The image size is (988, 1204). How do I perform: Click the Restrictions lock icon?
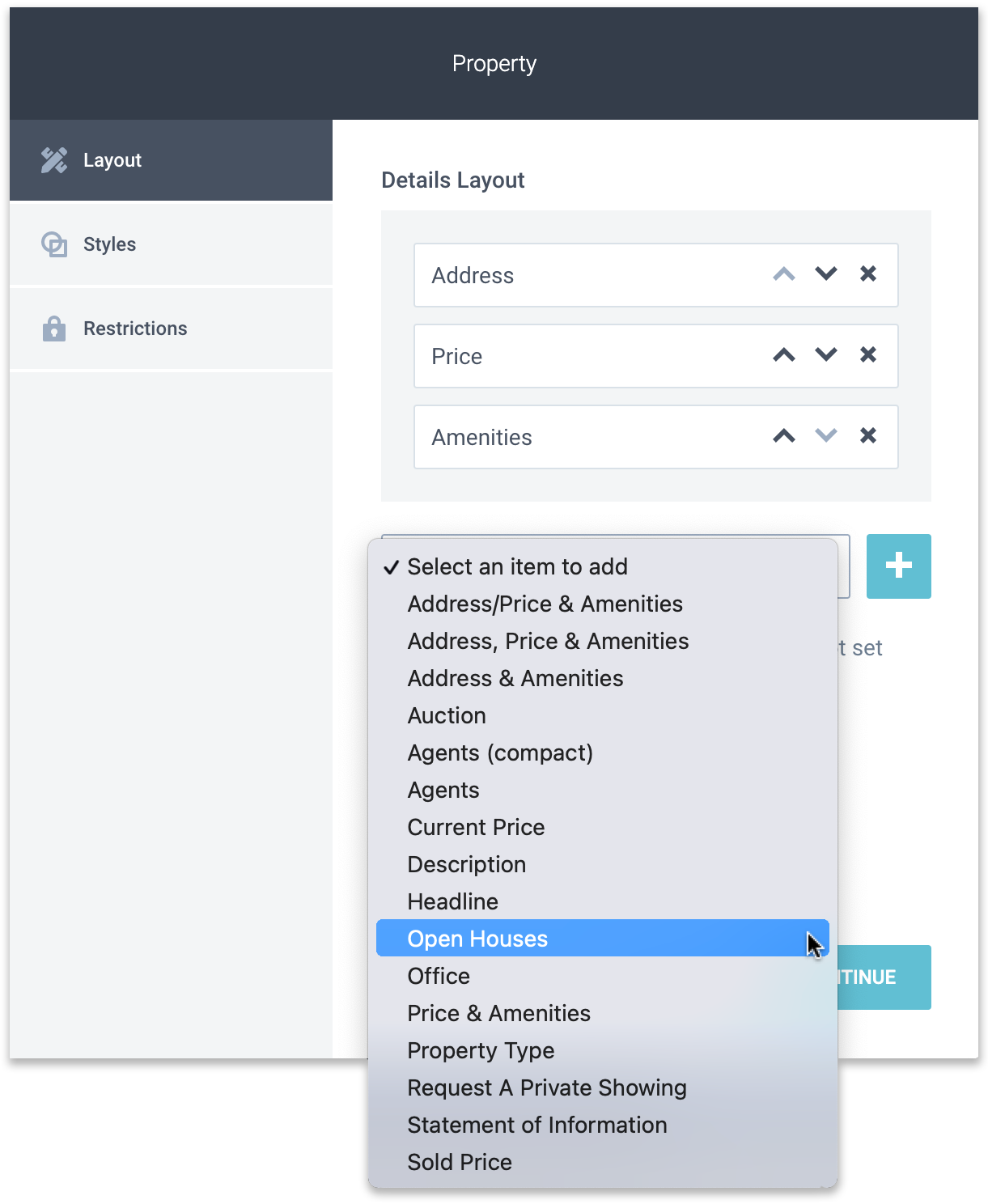(53, 328)
